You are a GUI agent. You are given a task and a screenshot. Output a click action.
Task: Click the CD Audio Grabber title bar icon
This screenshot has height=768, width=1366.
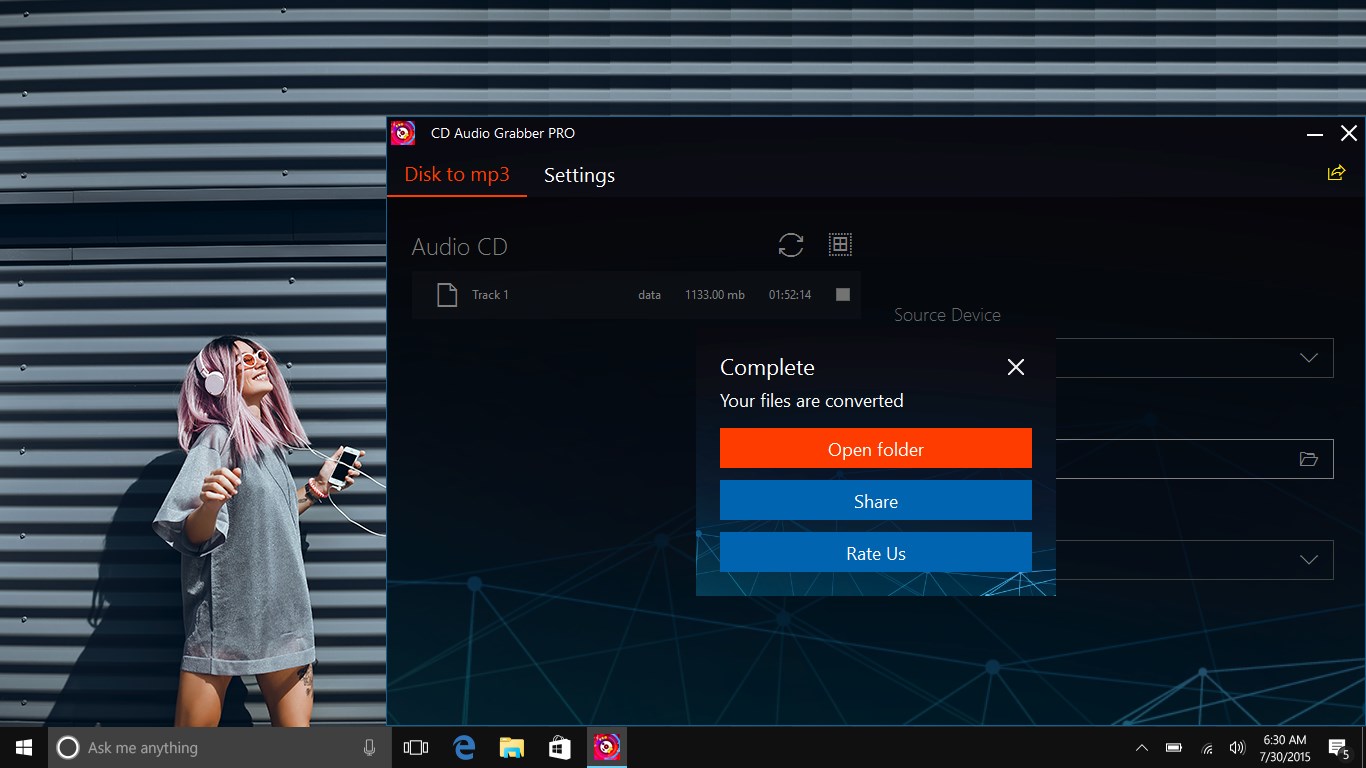(402, 132)
